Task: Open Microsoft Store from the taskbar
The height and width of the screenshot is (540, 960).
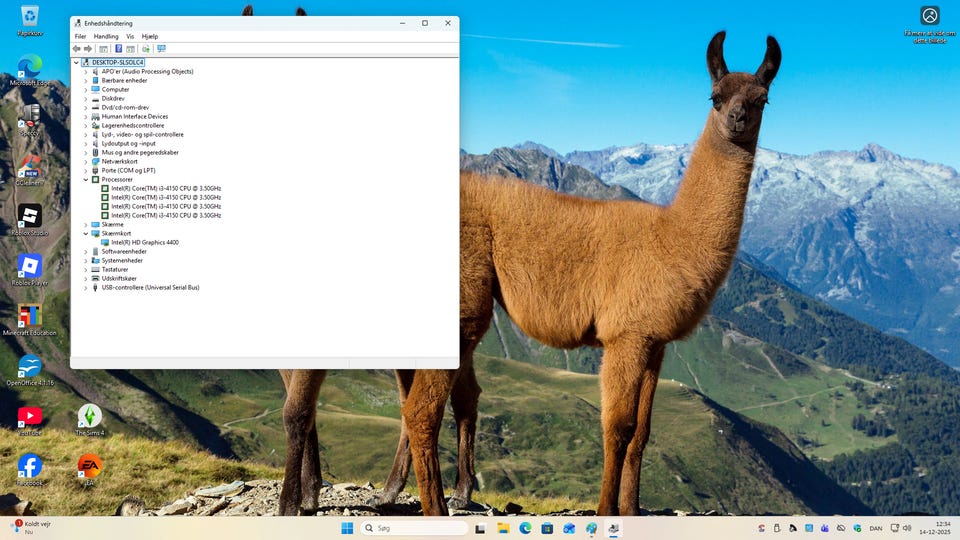Action: [x=547, y=528]
